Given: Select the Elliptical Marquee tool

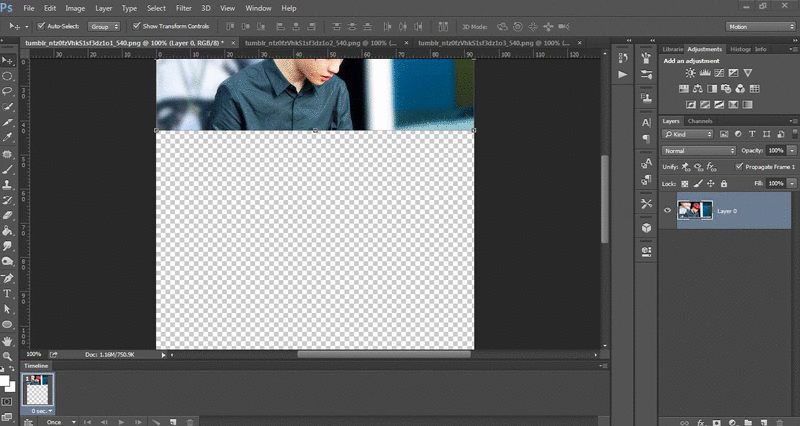Looking at the screenshot, I should (x=7, y=76).
